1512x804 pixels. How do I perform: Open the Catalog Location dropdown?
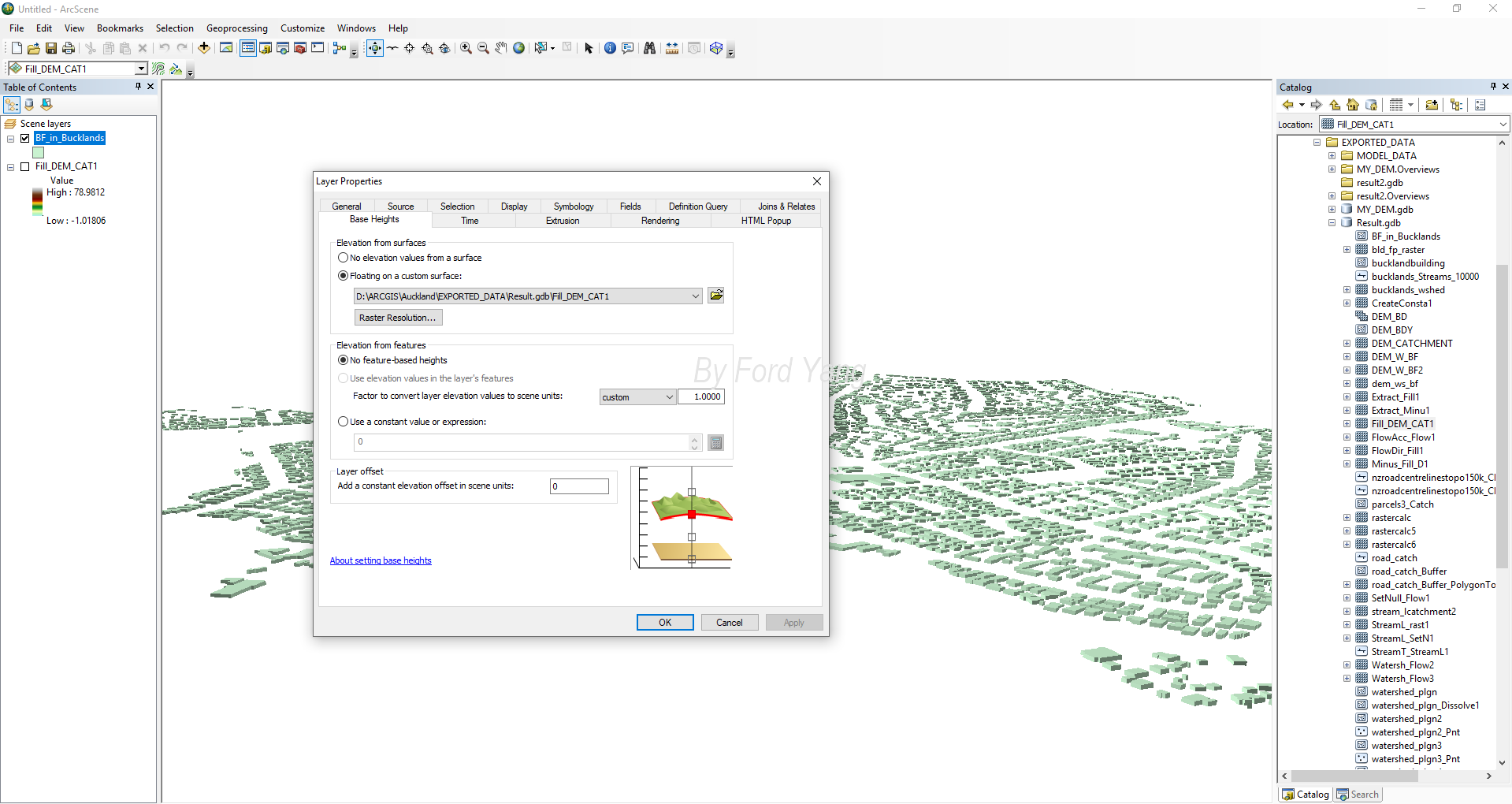coord(1503,125)
